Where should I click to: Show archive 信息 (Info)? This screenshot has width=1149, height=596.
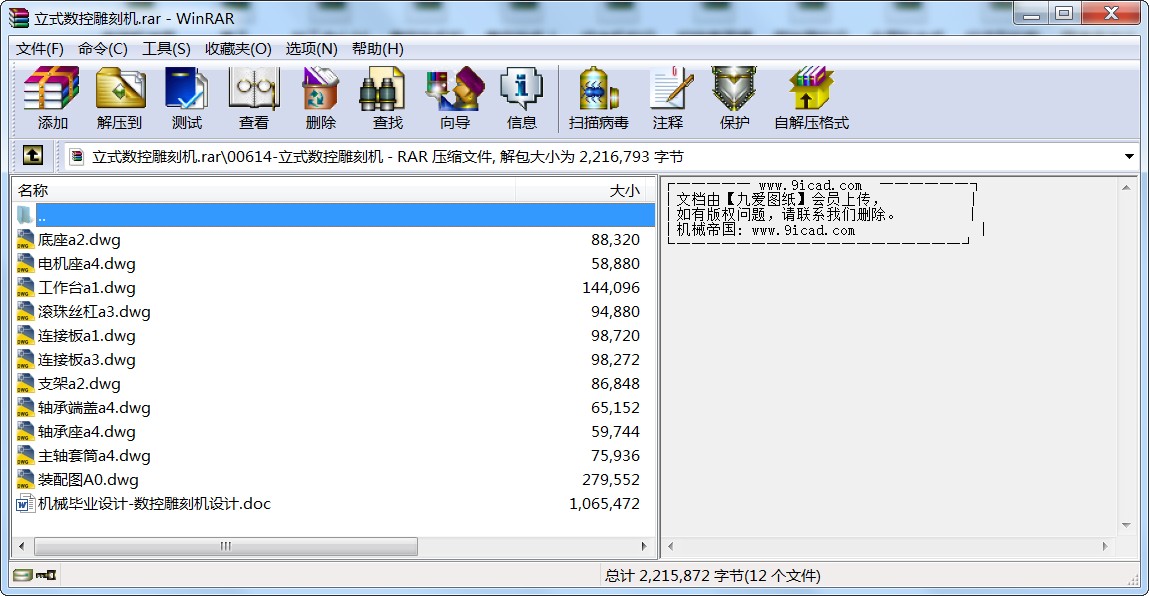pos(522,98)
